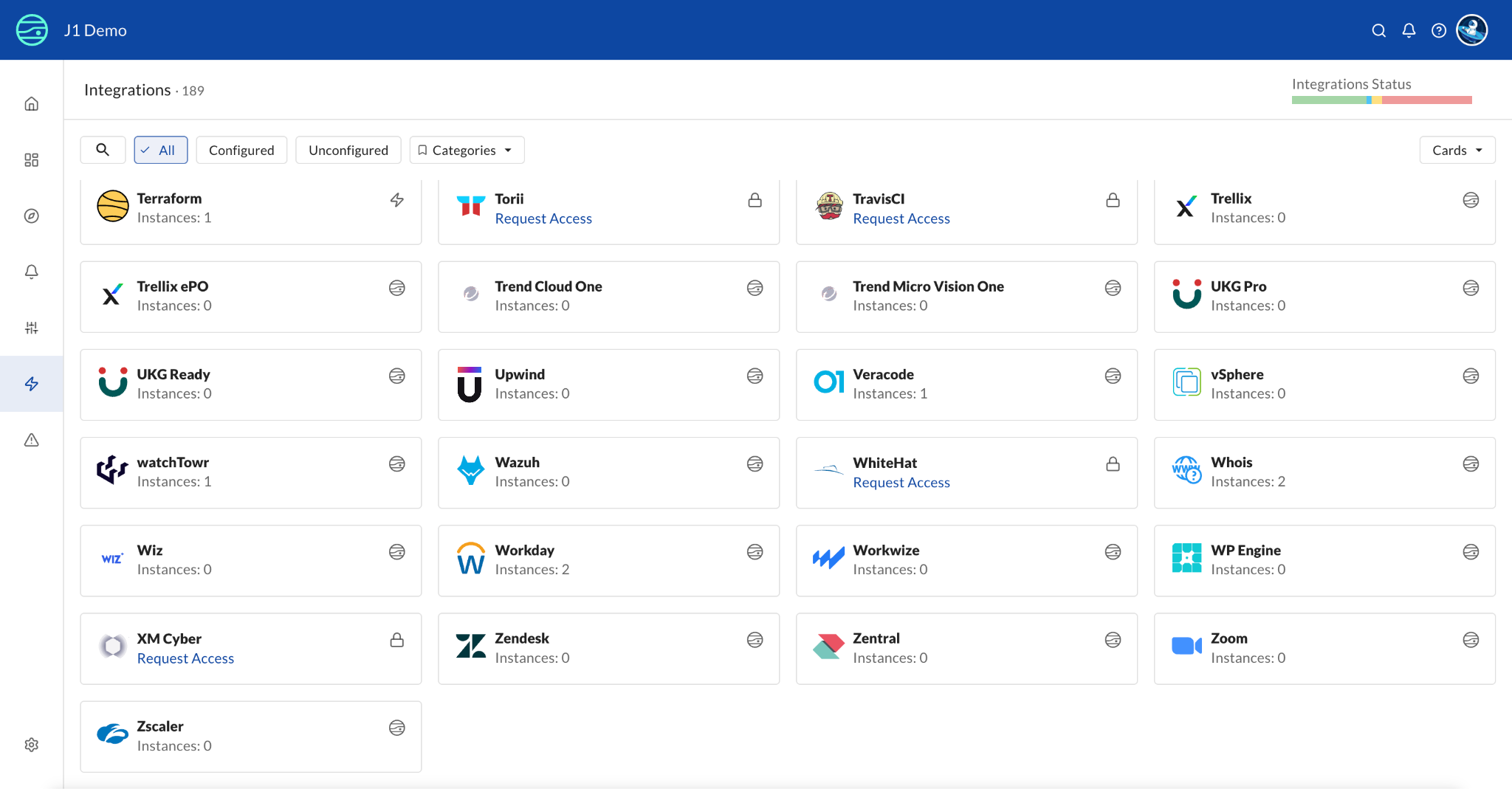Open the compass explore icon in sidebar
Viewport: 1512px width, 789px height.
click(31, 216)
